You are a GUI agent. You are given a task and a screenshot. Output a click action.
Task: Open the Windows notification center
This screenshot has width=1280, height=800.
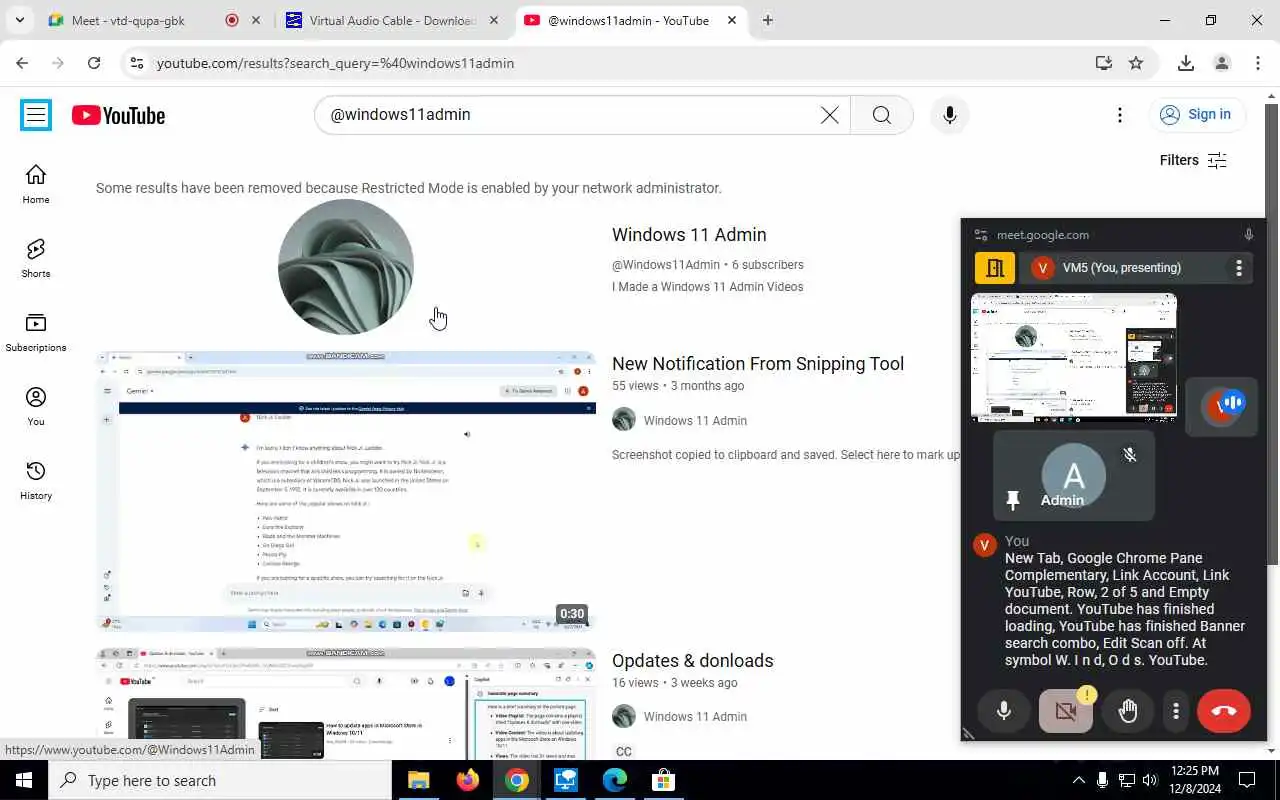click(1247, 780)
